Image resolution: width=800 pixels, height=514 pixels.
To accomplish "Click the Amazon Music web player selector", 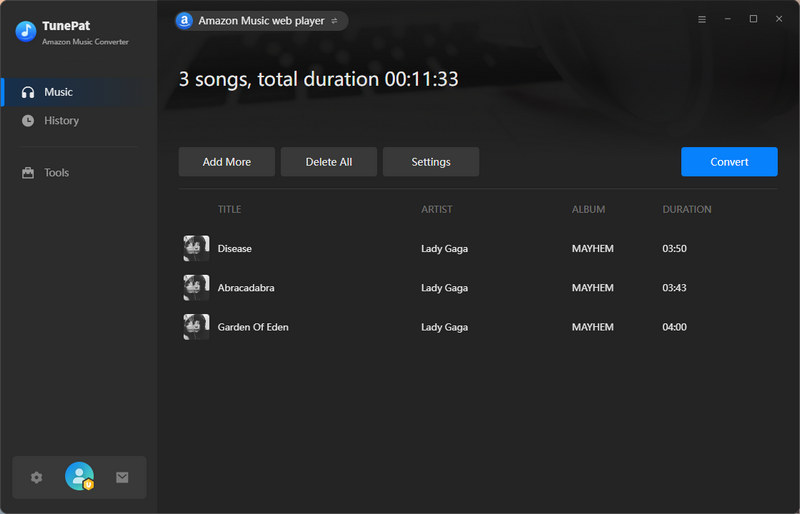I will [261, 21].
